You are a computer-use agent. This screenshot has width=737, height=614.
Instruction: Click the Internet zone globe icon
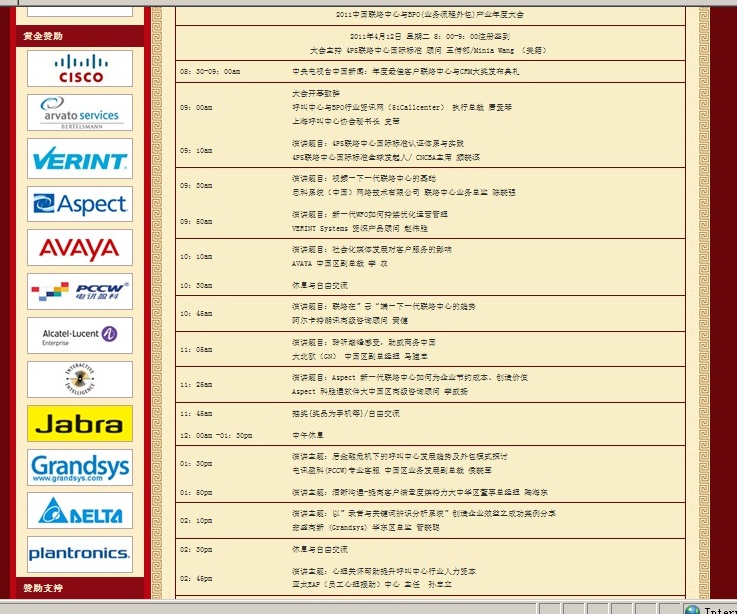pos(692,610)
